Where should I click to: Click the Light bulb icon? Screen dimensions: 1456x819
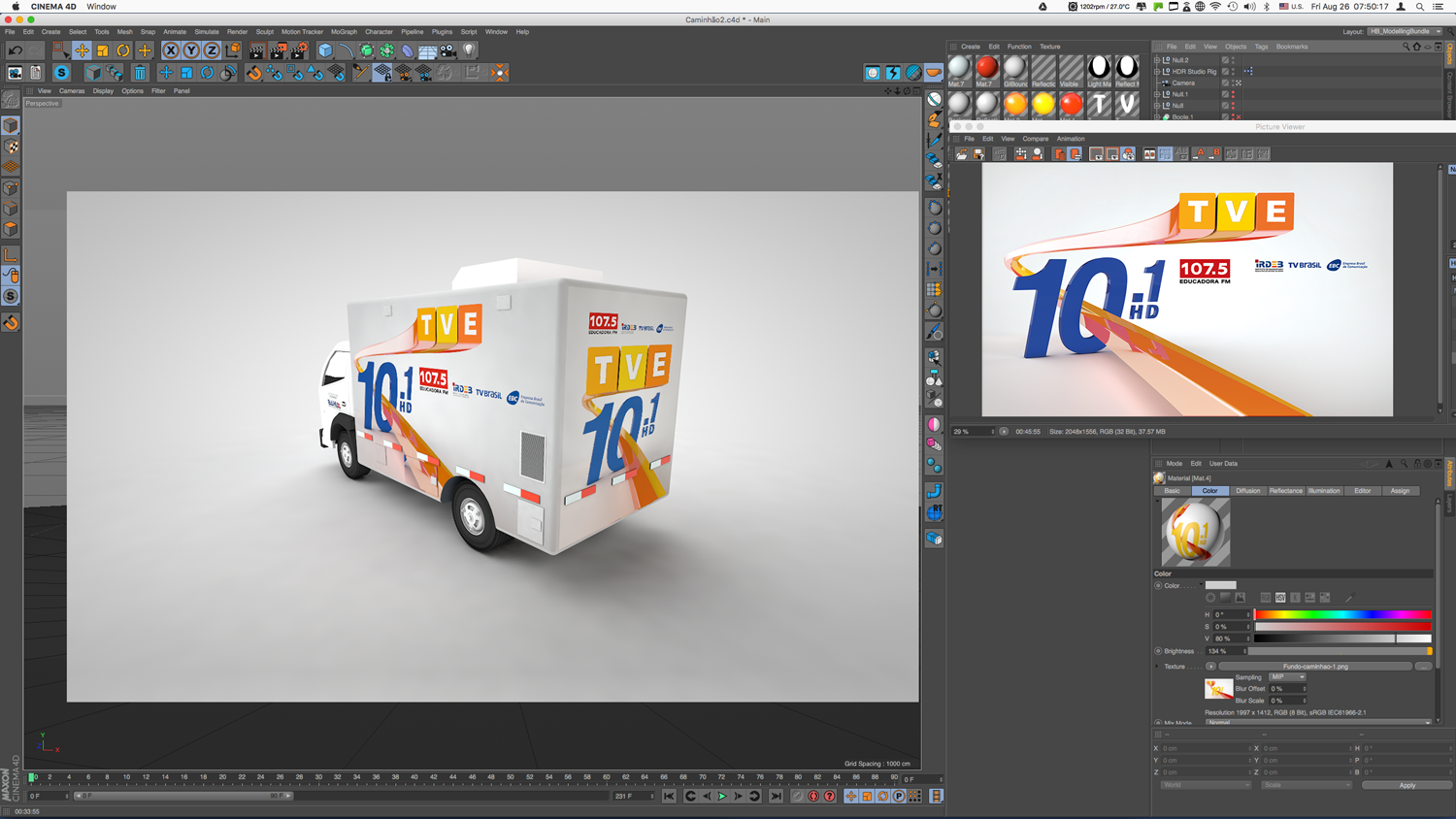pyautogui.click(x=469, y=50)
